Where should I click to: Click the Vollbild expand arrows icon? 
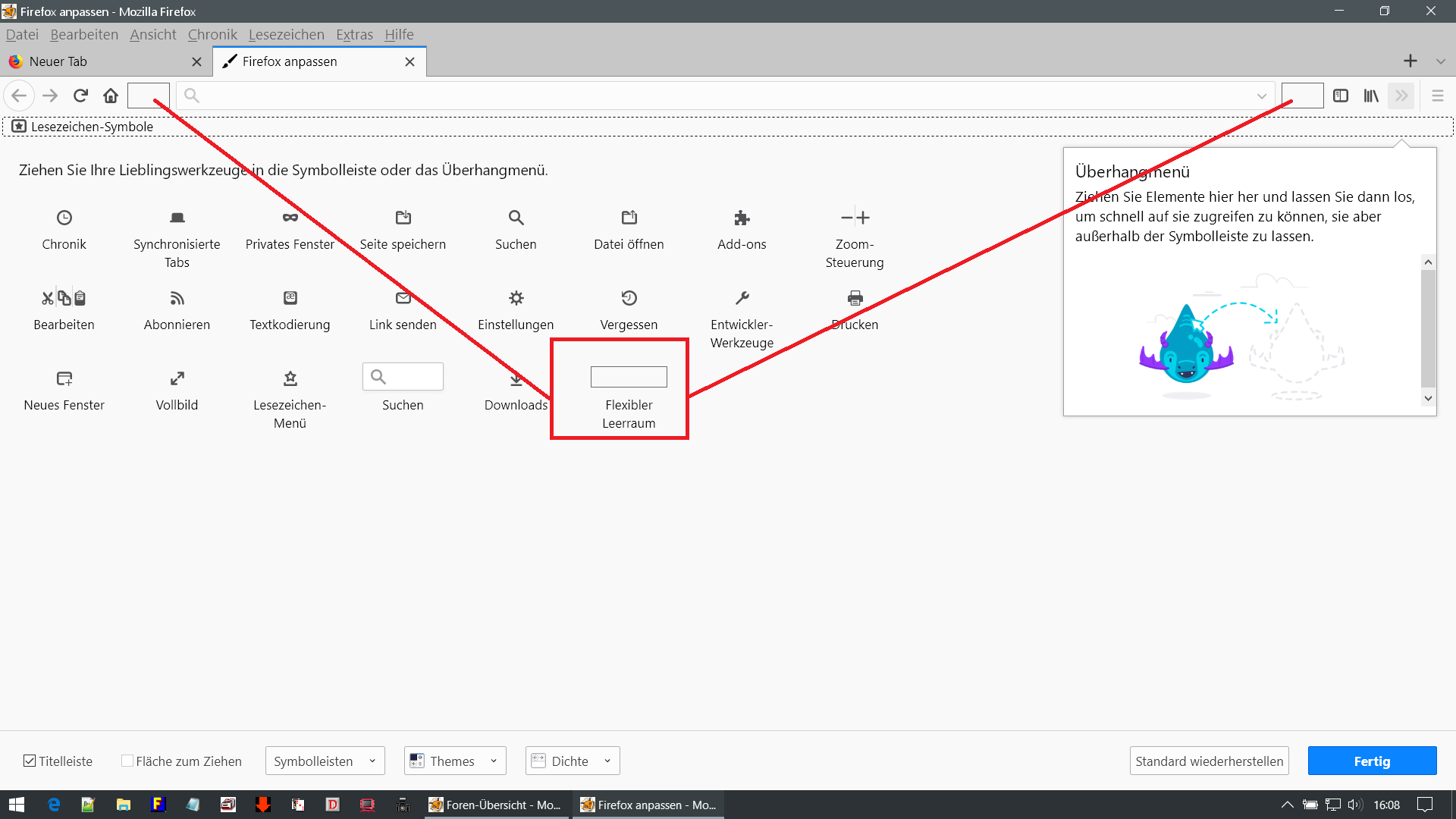click(x=177, y=378)
